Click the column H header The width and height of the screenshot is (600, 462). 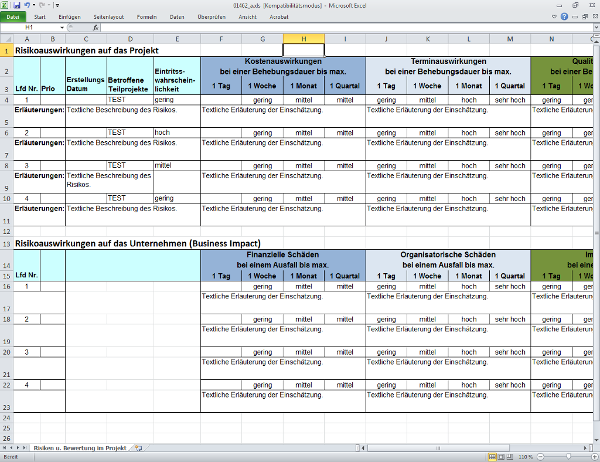pyautogui.click(x=304, y=38)
